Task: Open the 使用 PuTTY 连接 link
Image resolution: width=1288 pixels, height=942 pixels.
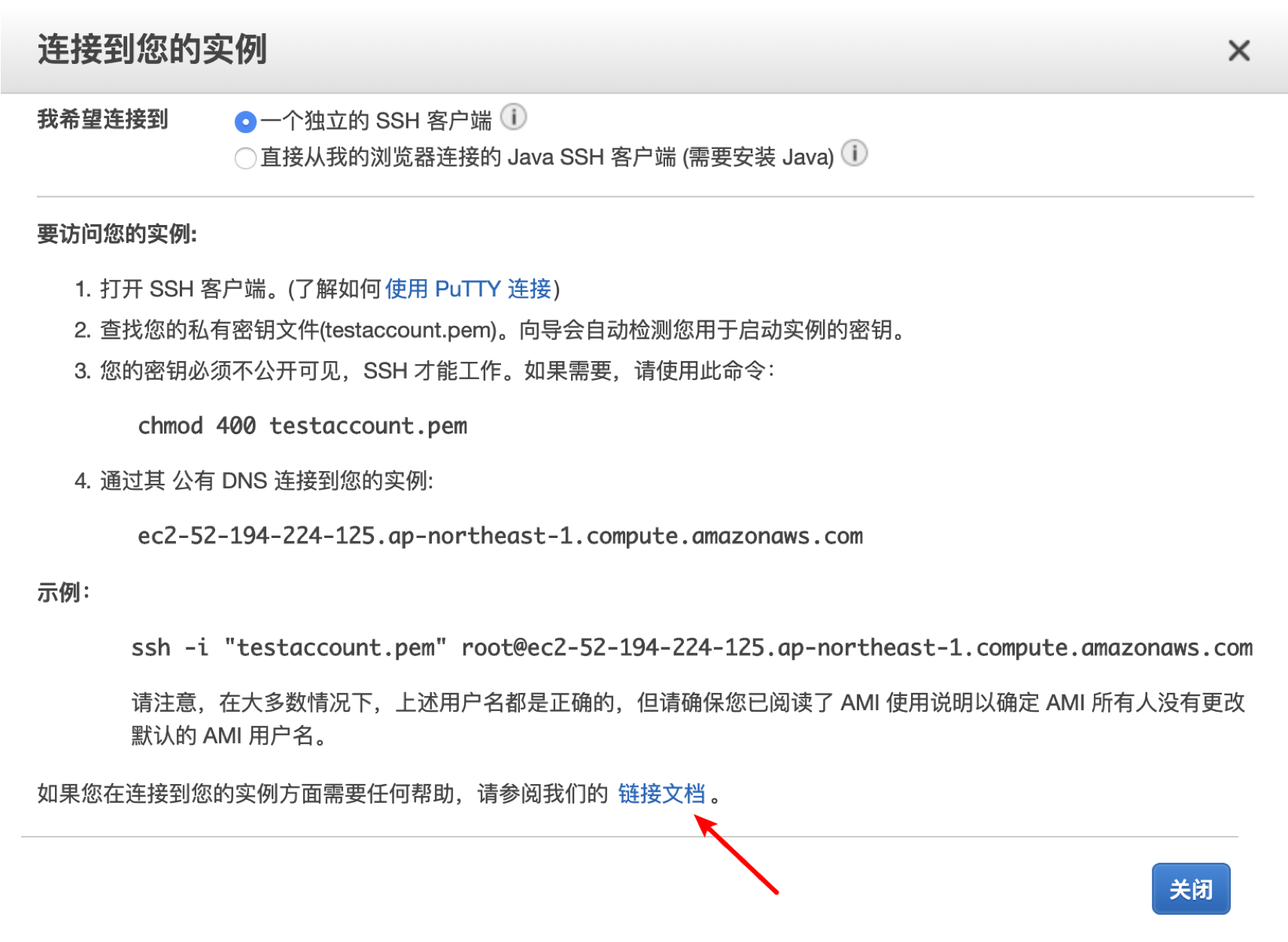Action: click(468, 289)
